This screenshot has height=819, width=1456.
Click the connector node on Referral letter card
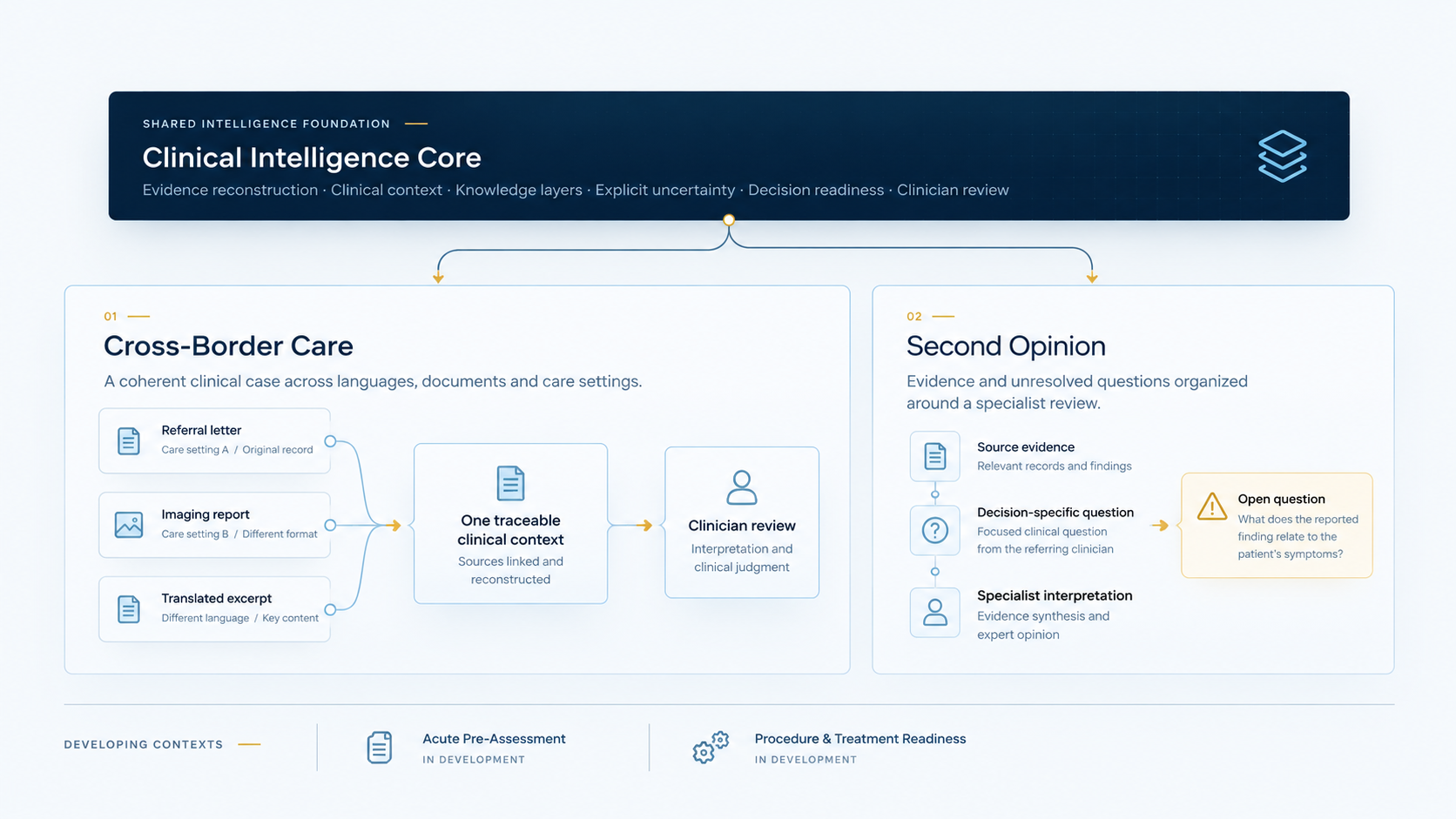coord(330,441)
